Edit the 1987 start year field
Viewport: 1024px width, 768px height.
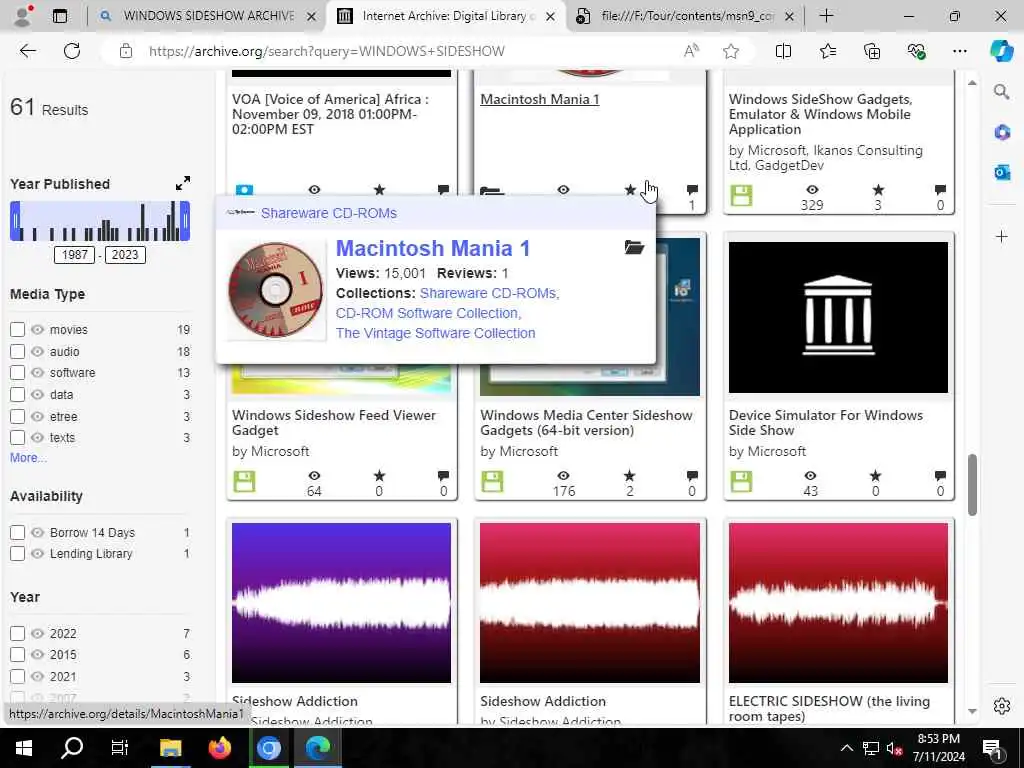tap(74, 255)
